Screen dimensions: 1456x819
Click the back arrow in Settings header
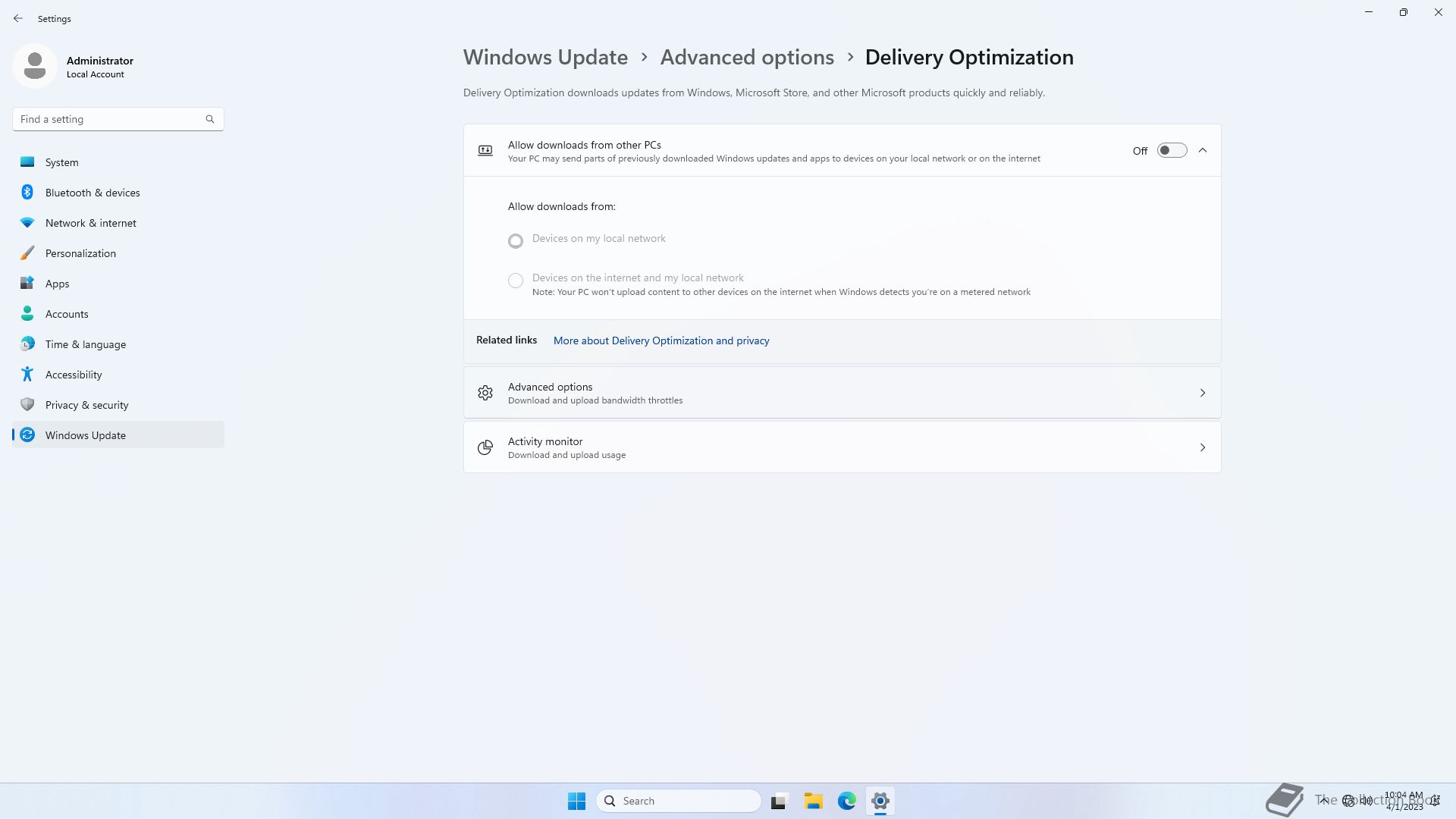18,18
